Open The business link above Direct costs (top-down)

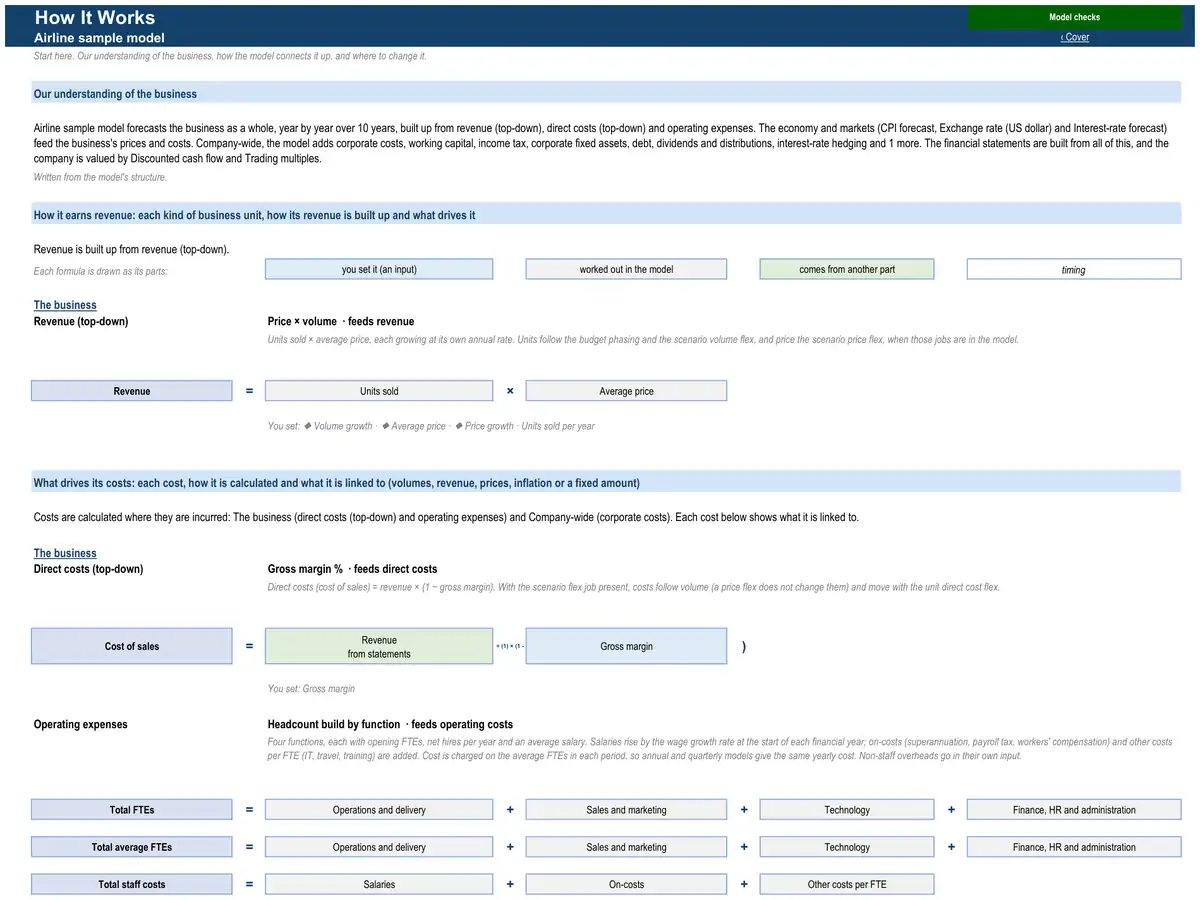tap(65, 553)
